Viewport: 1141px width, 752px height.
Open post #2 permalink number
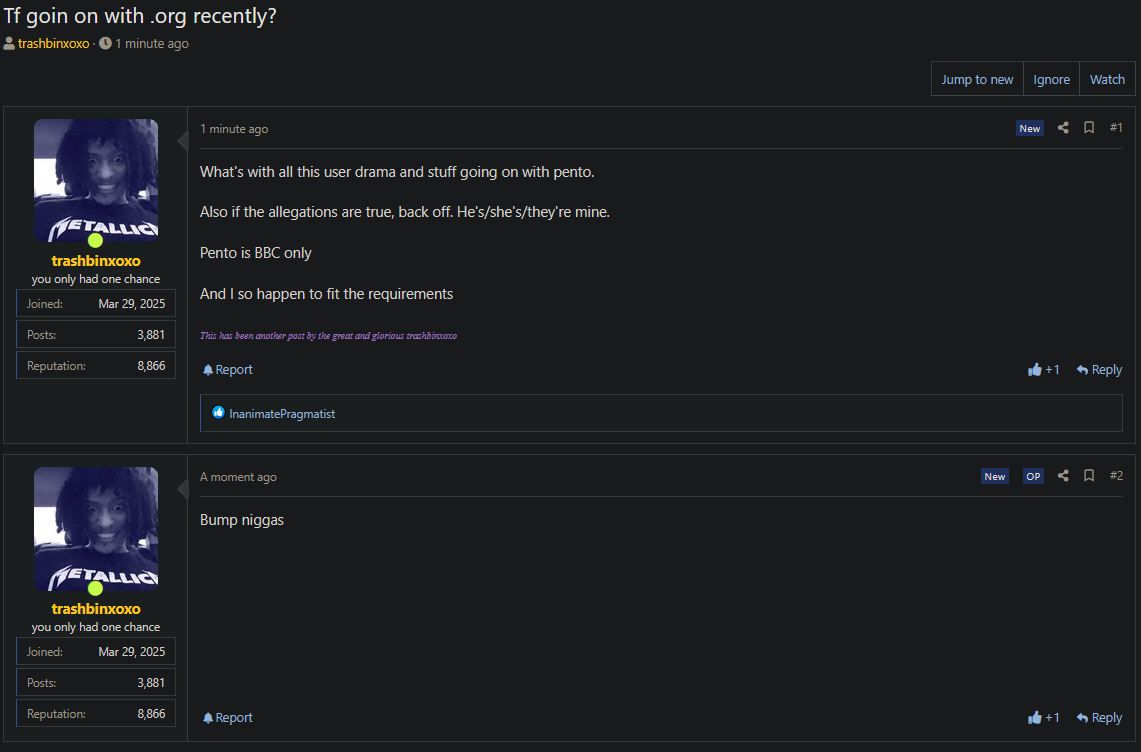pos(1116,475)
